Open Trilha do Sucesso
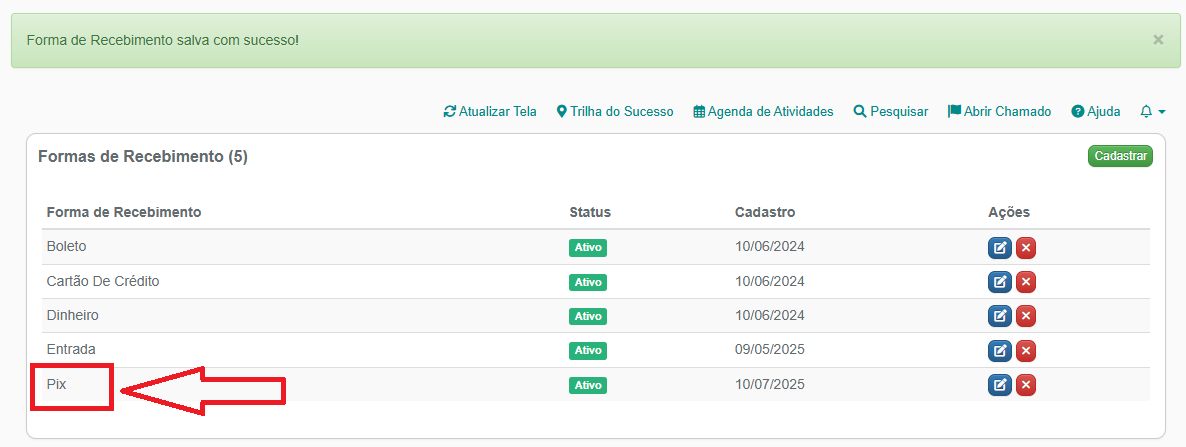 [x=615, y=112]
